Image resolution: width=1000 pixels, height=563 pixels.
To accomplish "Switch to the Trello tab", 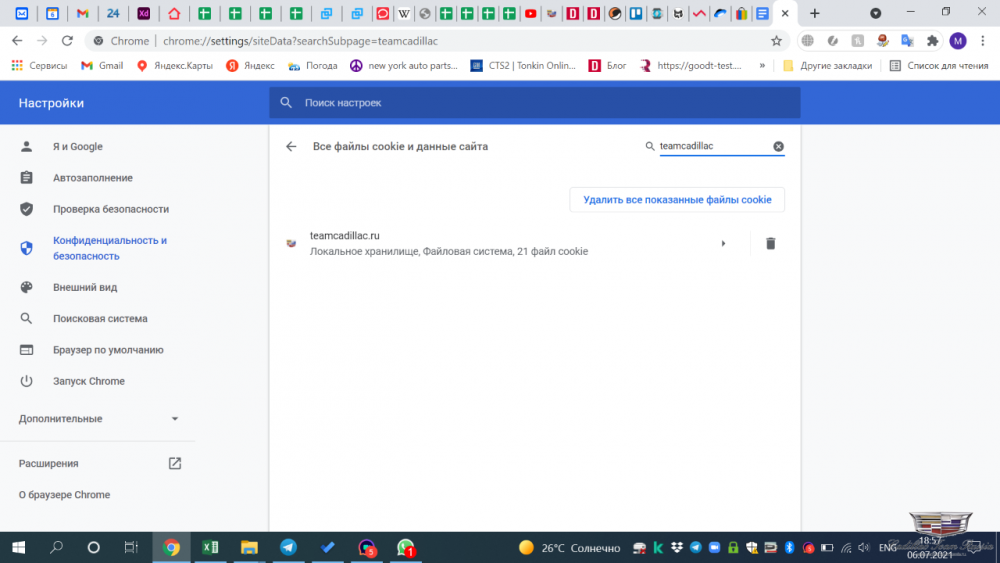I will tap(636, 13).
